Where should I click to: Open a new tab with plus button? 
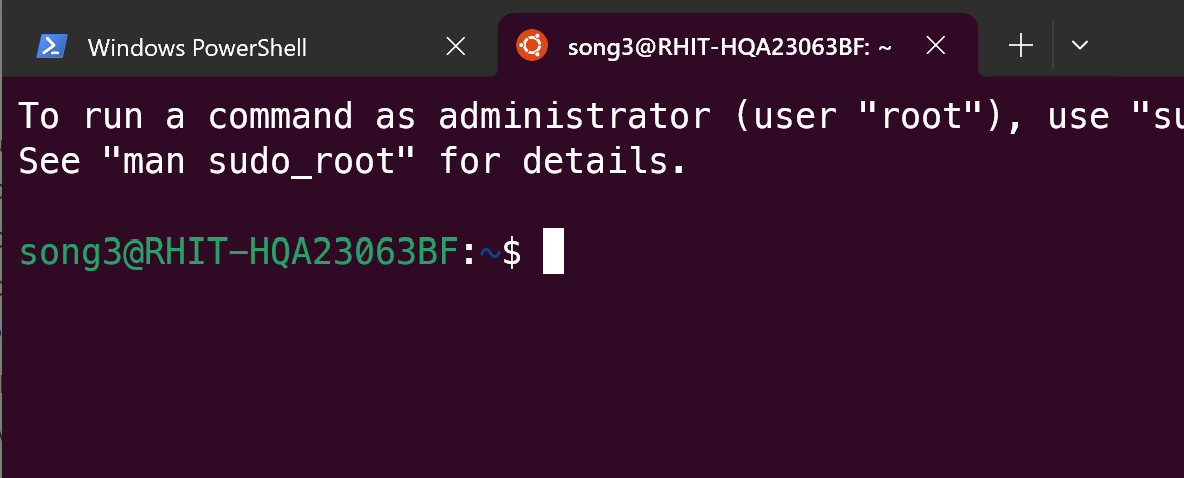tap(1020, 45)
